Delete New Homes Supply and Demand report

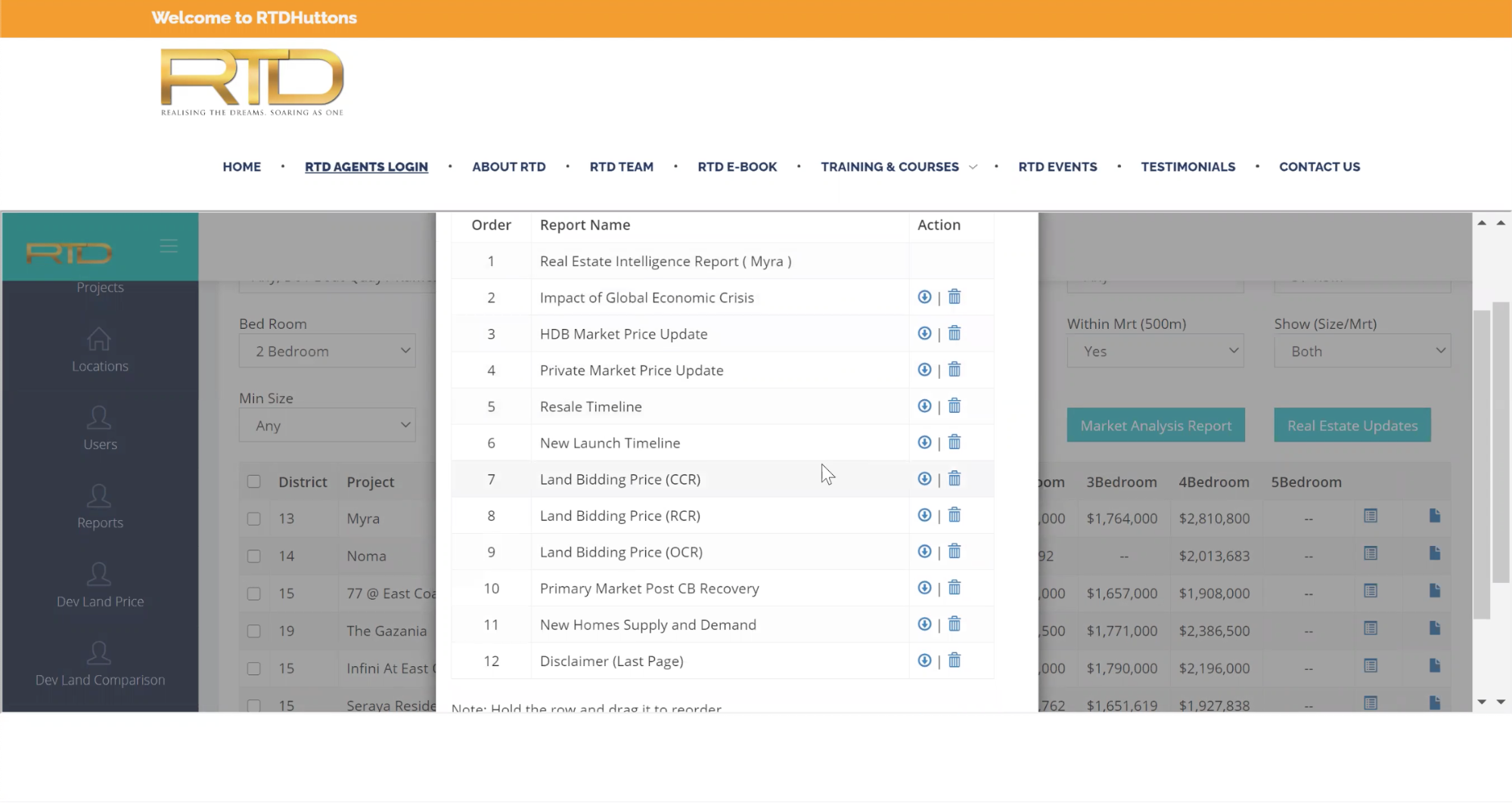[x=955, y=624]
